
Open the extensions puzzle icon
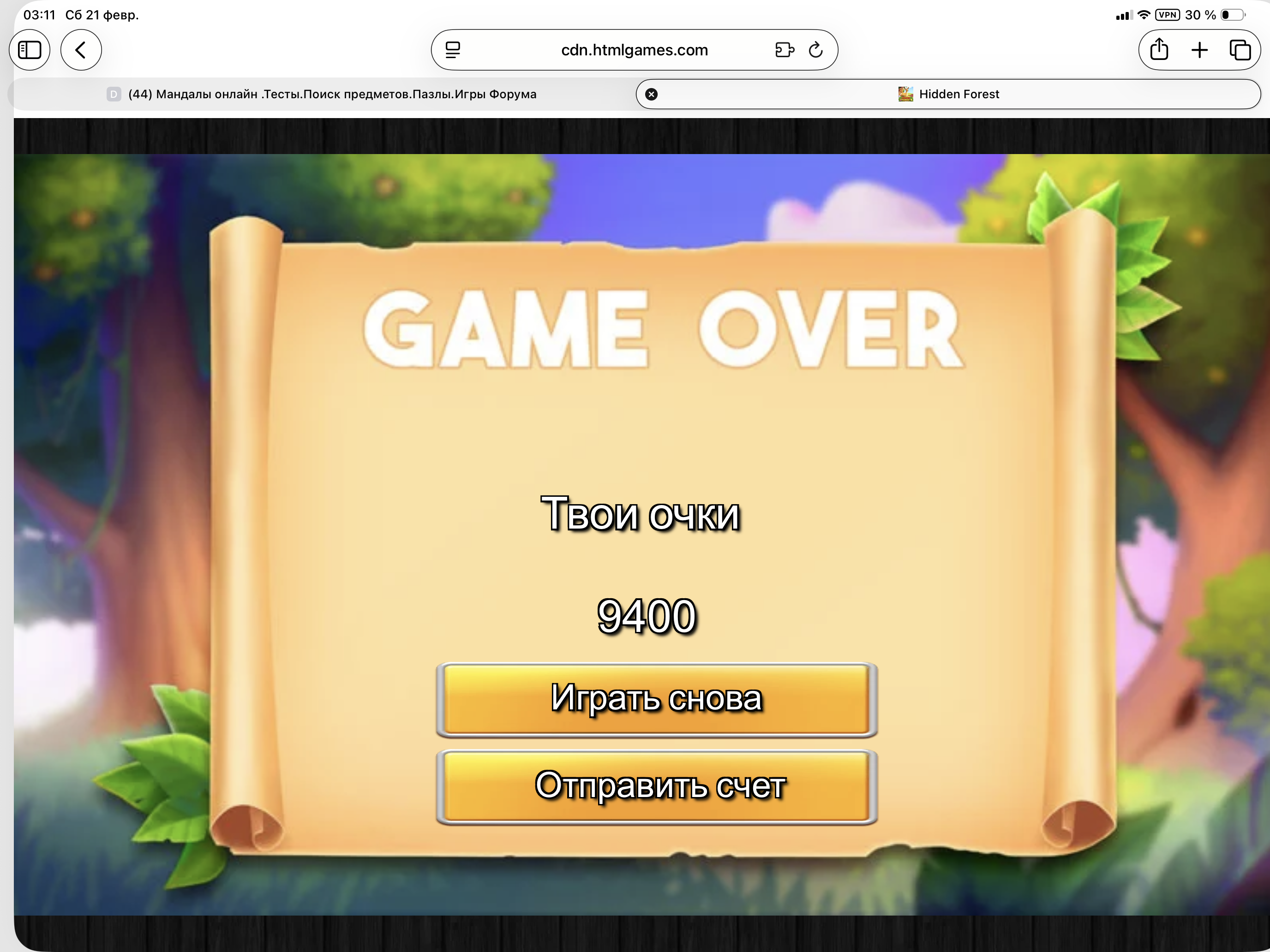coord(784,50)
